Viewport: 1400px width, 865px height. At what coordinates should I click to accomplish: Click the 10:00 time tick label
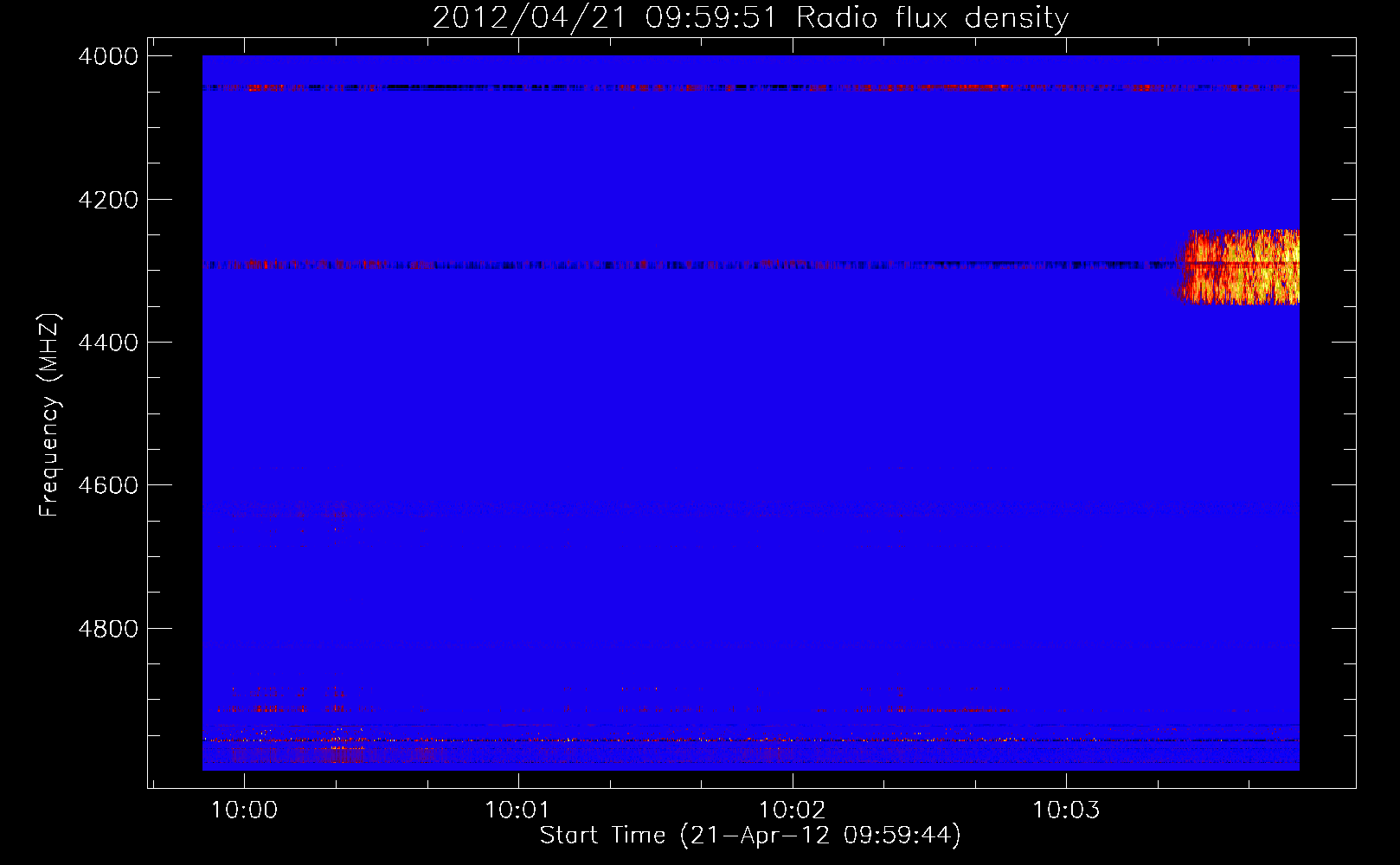tap(244, 810)
